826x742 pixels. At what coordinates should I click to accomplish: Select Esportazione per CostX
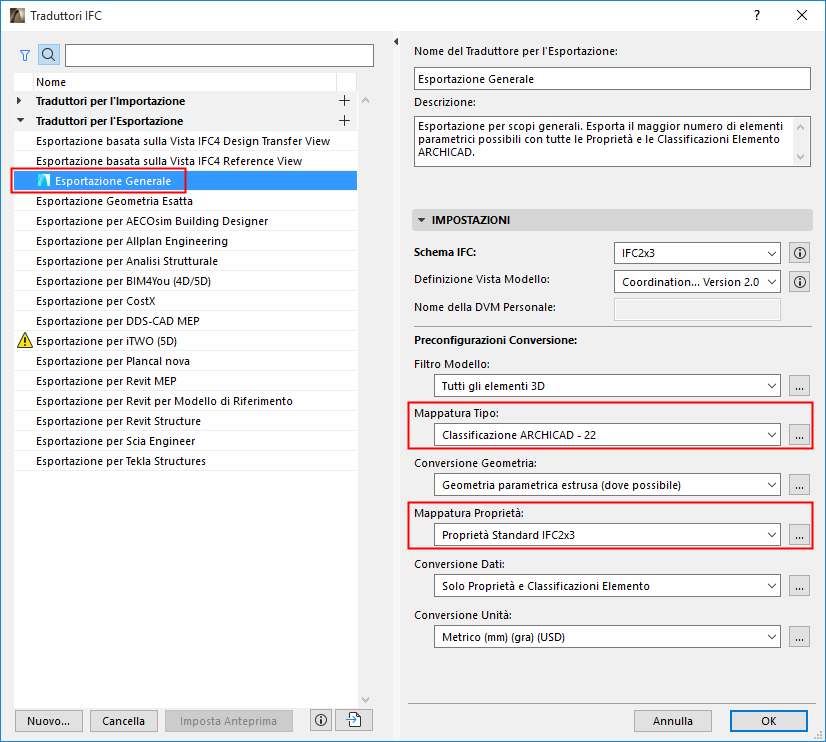point(185,301)
